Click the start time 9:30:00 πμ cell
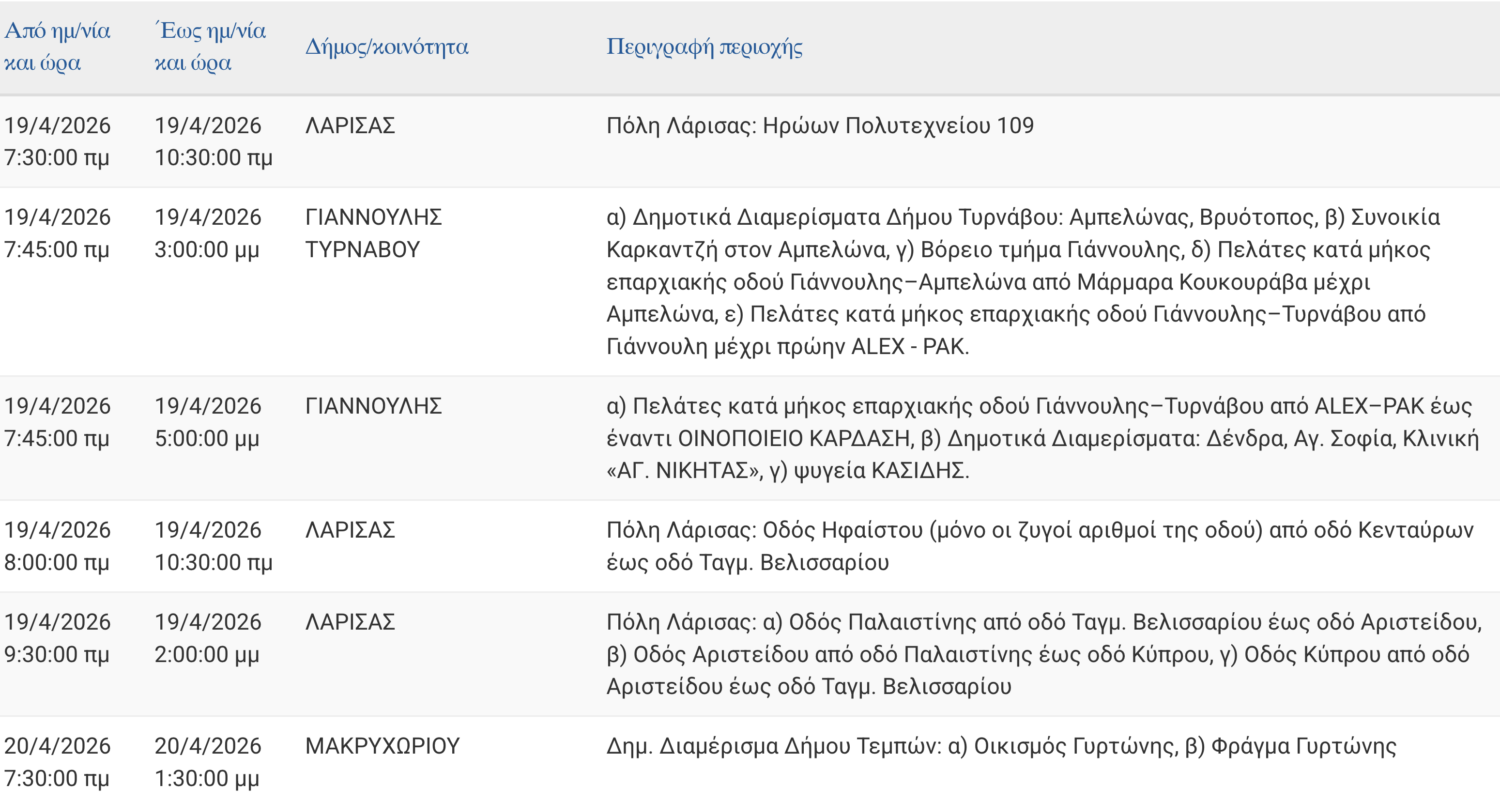Screen dimensions: 1500x803 tap(57, 638)
